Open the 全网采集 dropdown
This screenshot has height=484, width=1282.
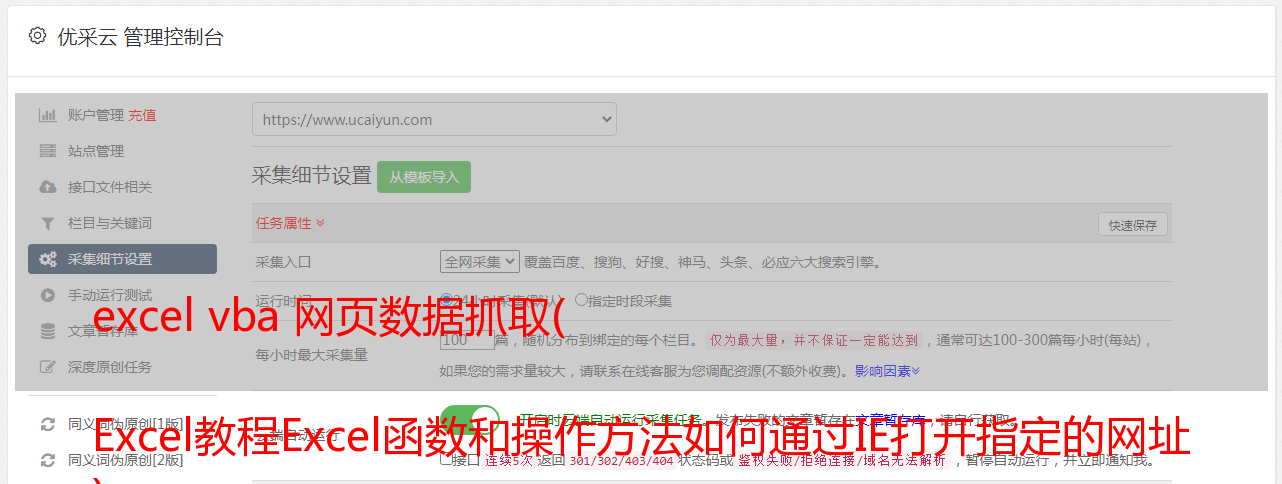point(480,261)
